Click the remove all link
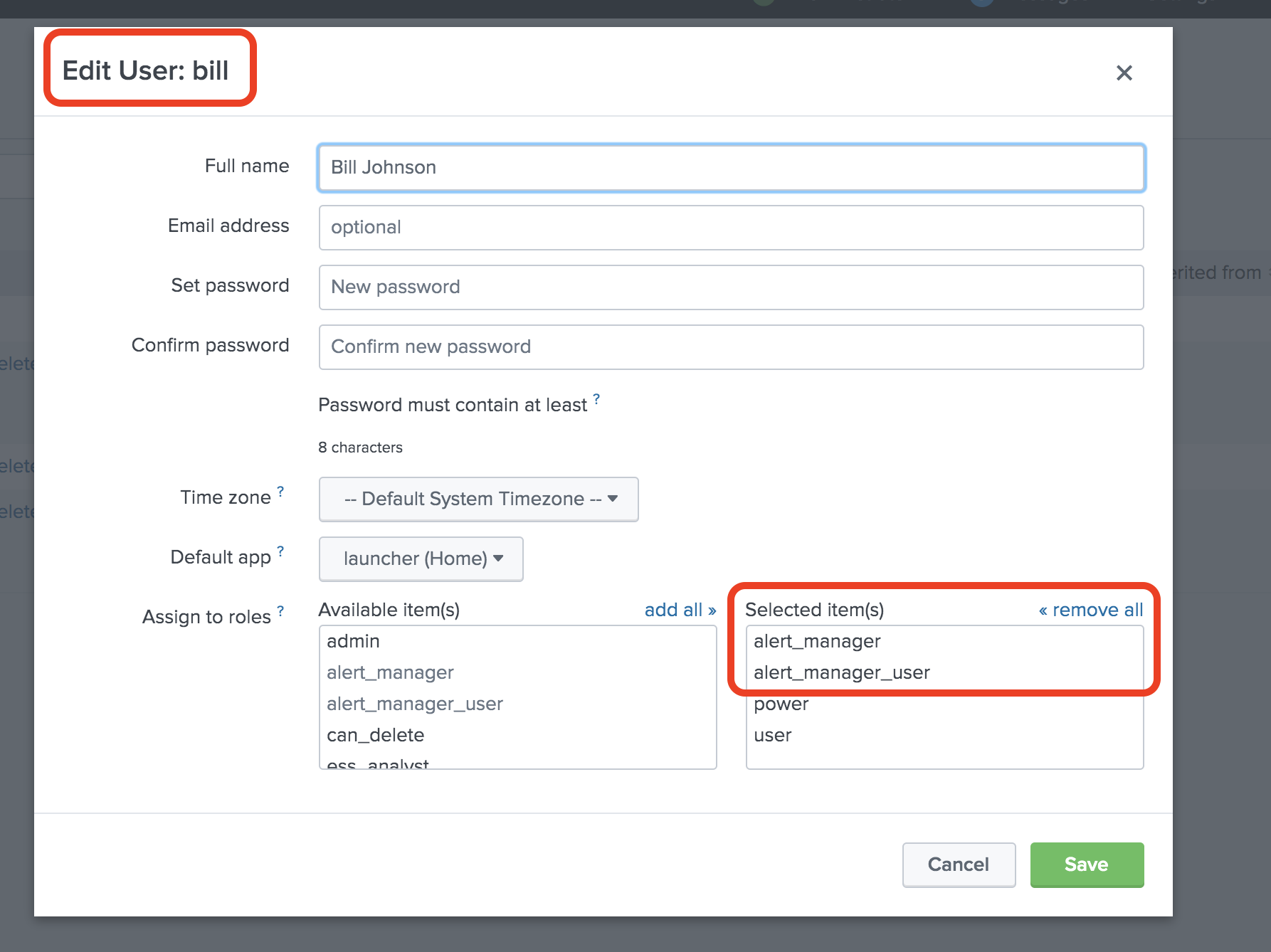 1091,610
